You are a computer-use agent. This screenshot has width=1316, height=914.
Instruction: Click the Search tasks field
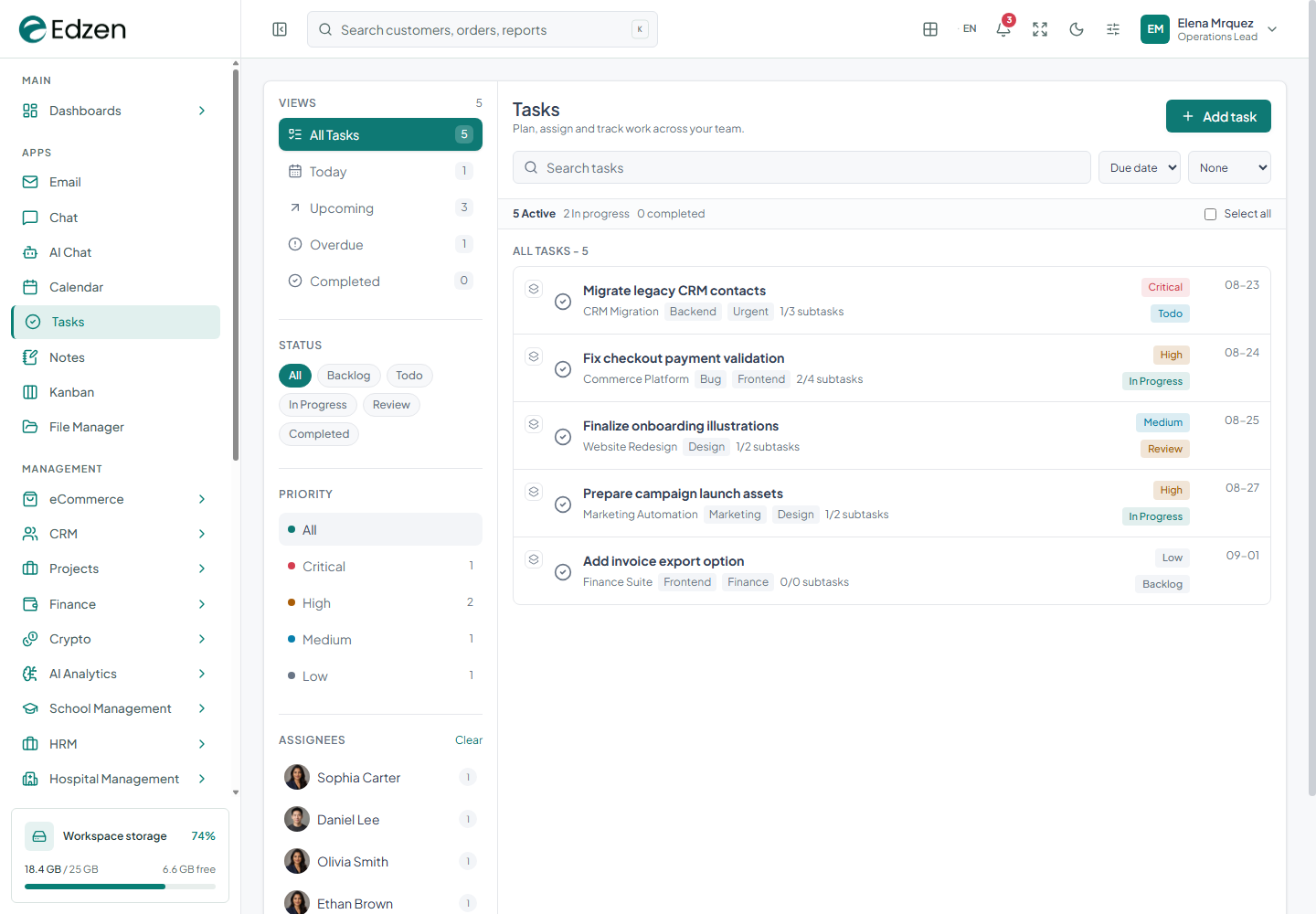[801, 167]
